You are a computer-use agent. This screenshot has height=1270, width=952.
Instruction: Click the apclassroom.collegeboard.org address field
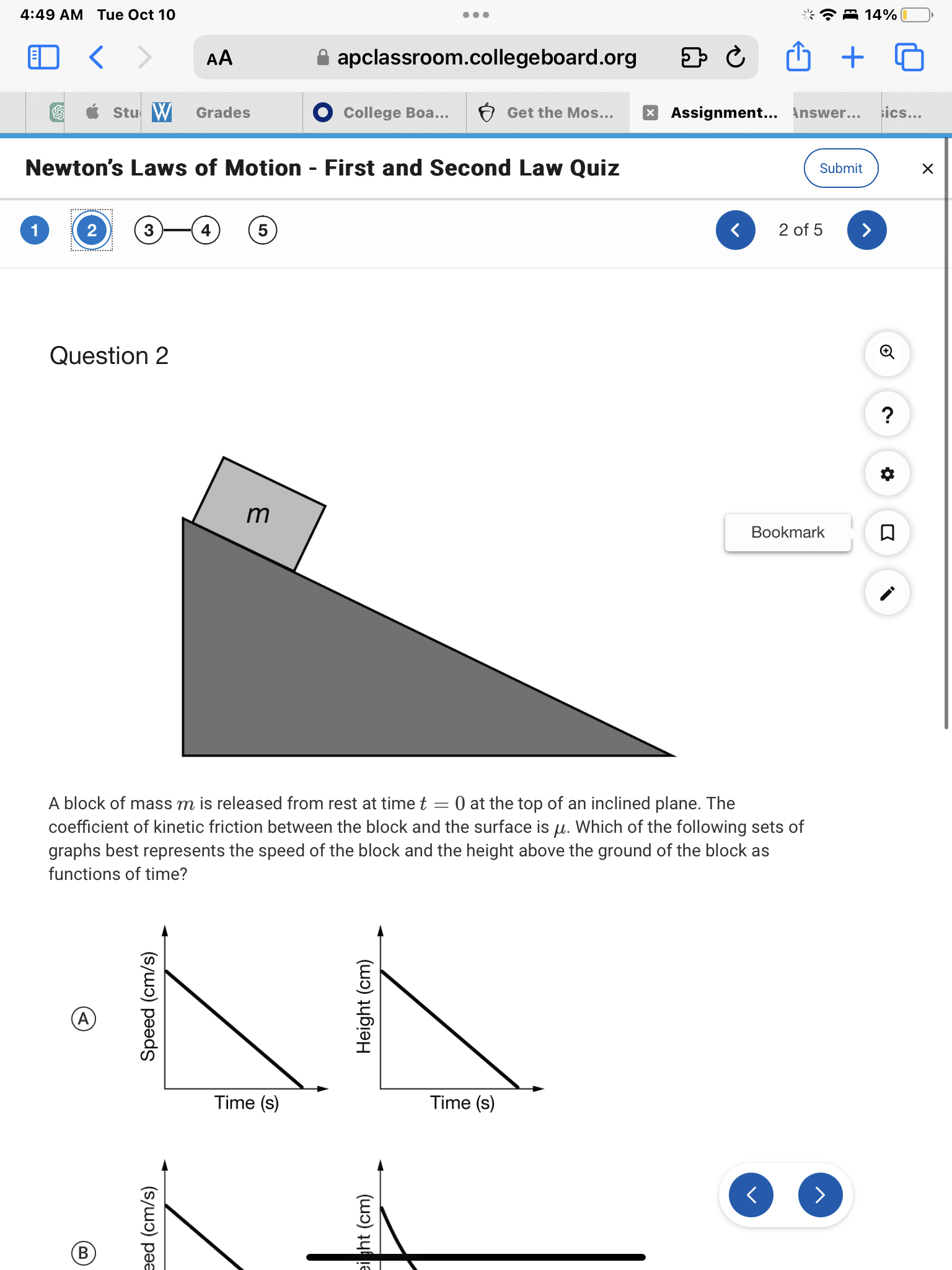tap(487, 57)
